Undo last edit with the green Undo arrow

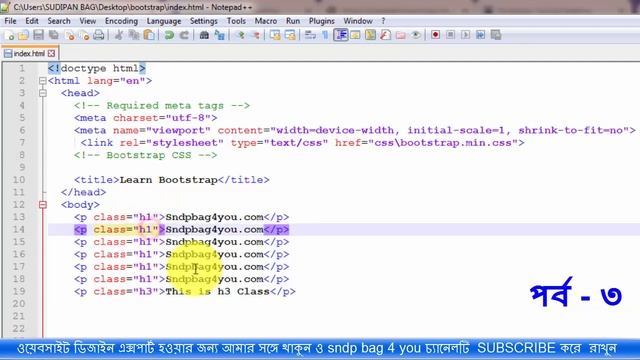tap(169, 36)
